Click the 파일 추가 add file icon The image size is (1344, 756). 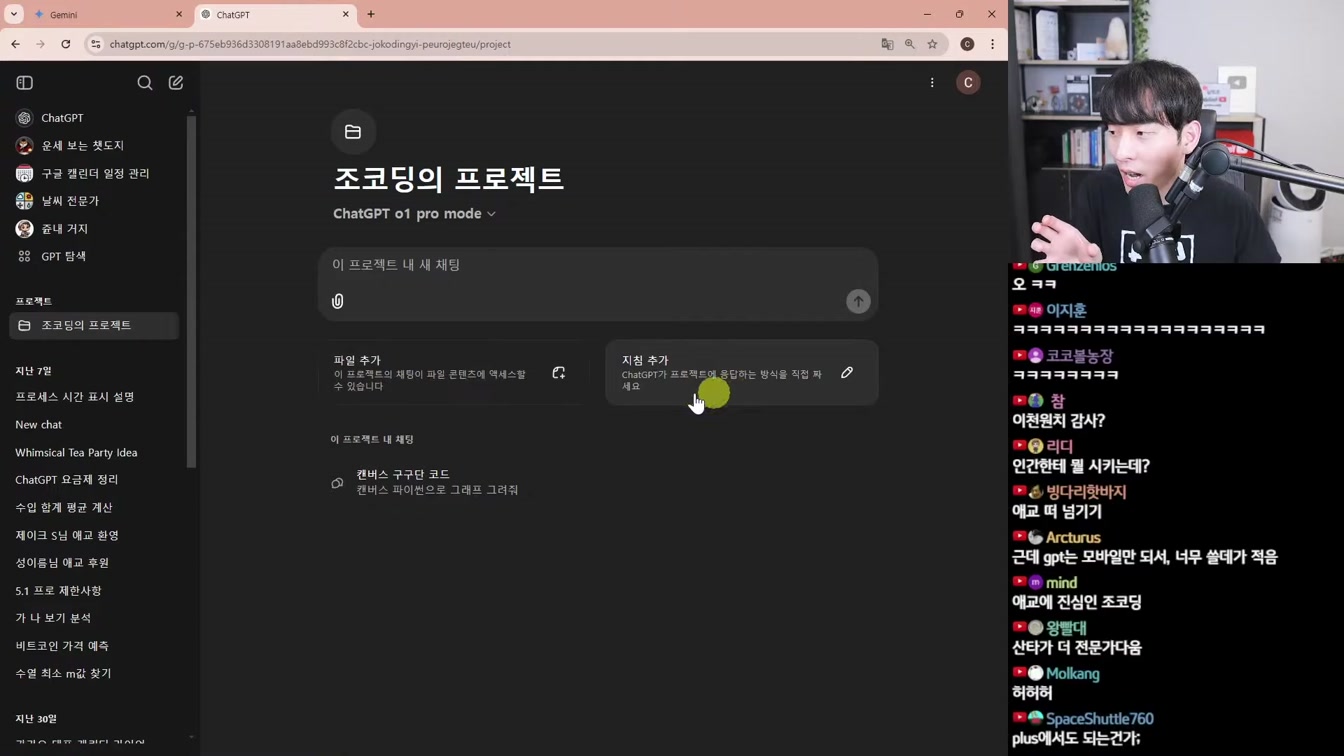[x=559, y=373]
